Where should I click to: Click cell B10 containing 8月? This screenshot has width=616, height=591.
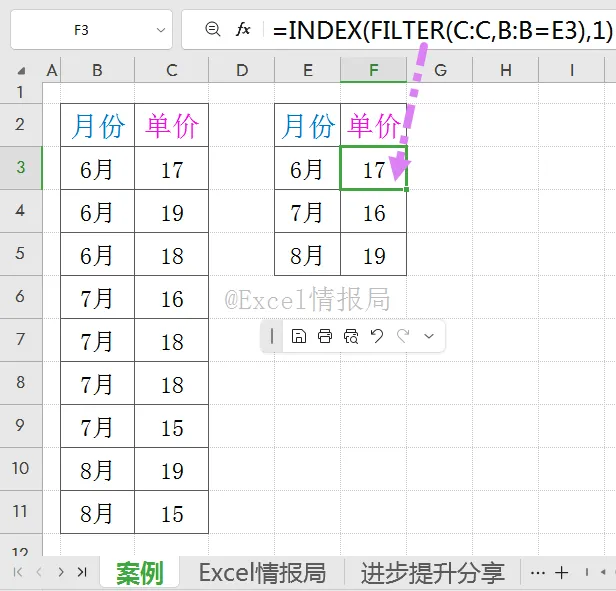tap(97, 469)
